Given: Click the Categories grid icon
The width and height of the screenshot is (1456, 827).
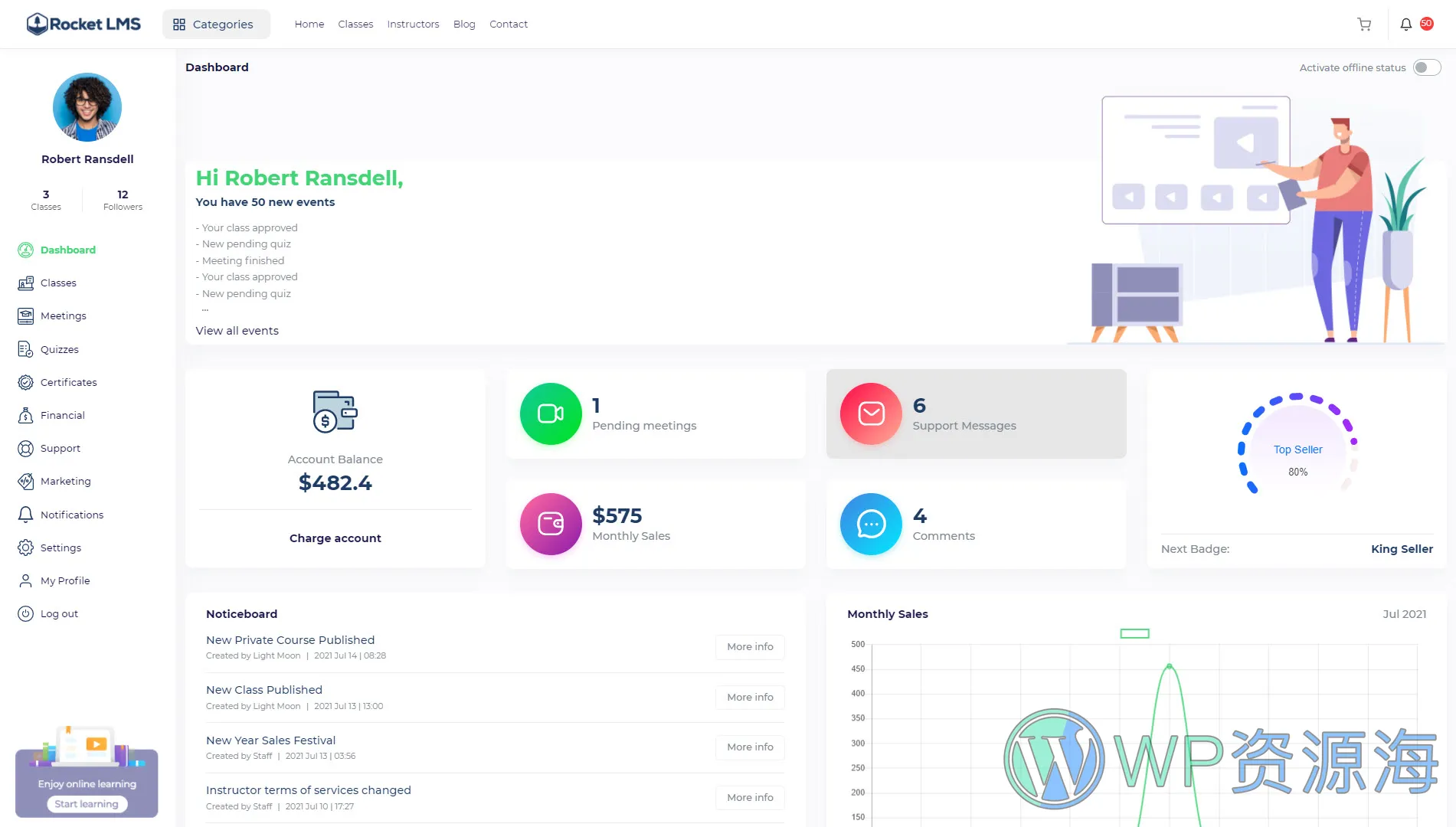Looking at the screenshot, I should 179,25.
